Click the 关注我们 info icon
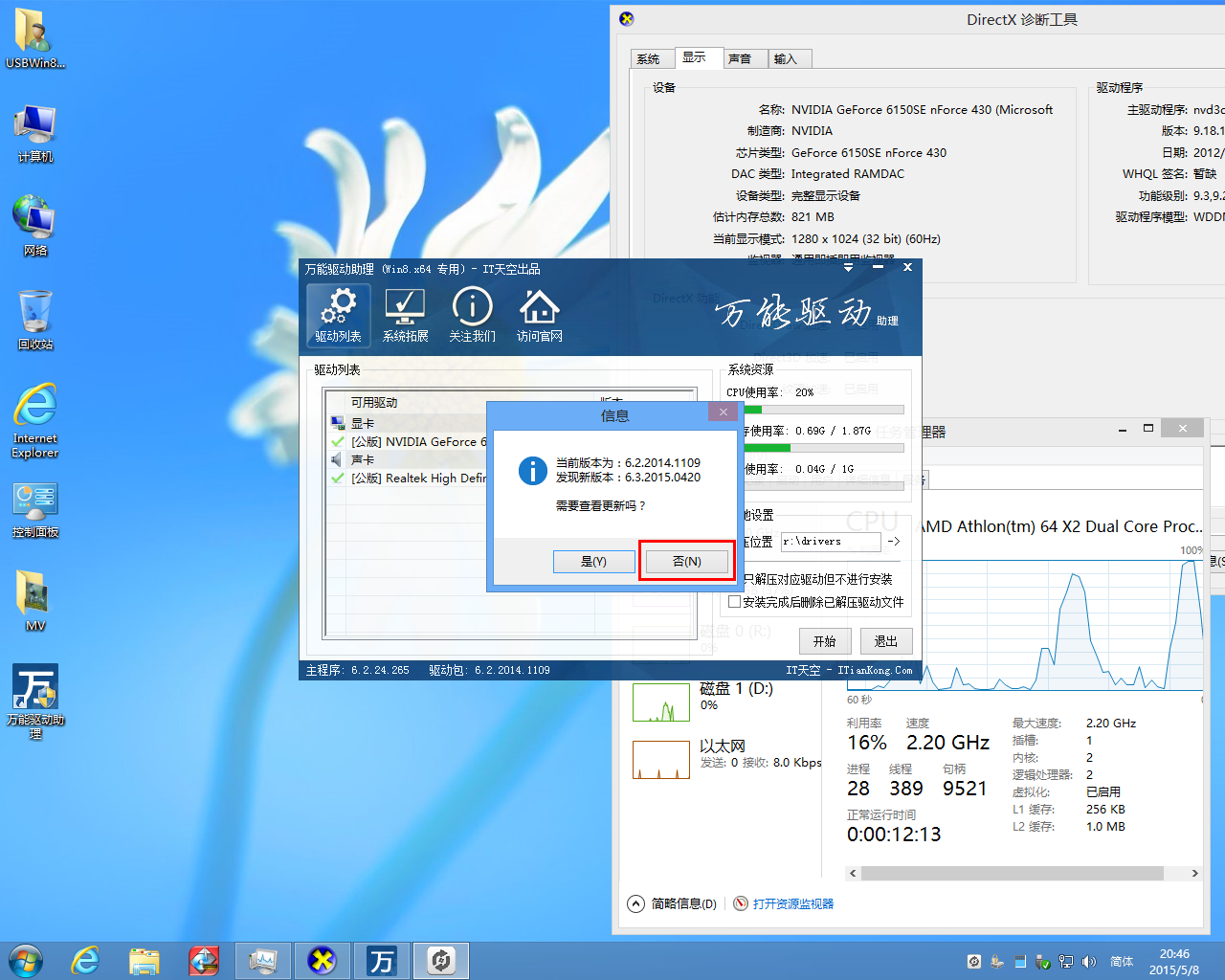 tap(472, 315)
